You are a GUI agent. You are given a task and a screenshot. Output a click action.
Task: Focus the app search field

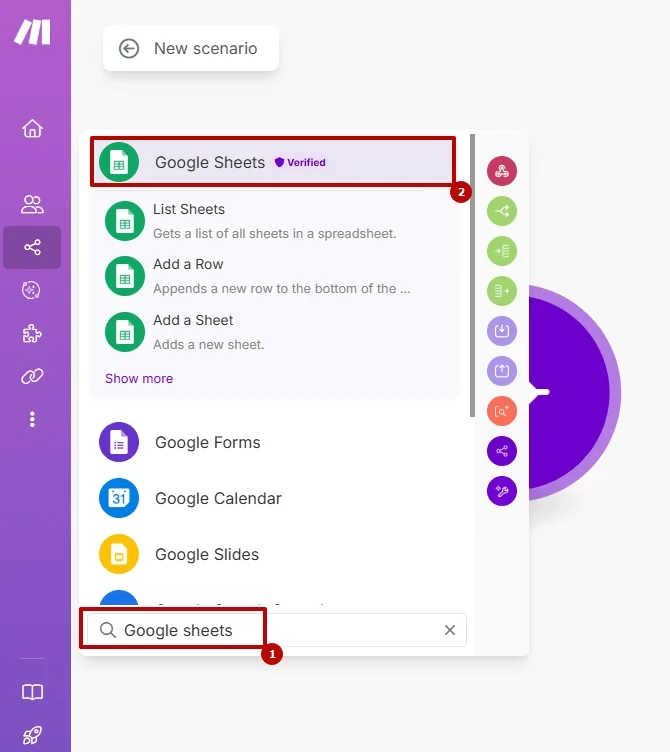[x=277, y=630]
